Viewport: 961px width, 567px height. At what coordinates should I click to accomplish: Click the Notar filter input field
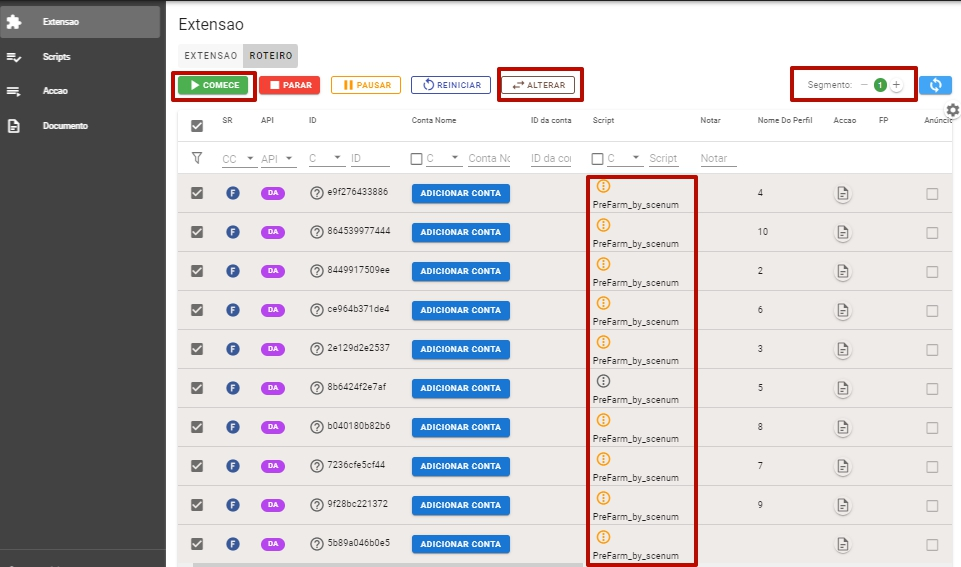click(x=718, y=158)
